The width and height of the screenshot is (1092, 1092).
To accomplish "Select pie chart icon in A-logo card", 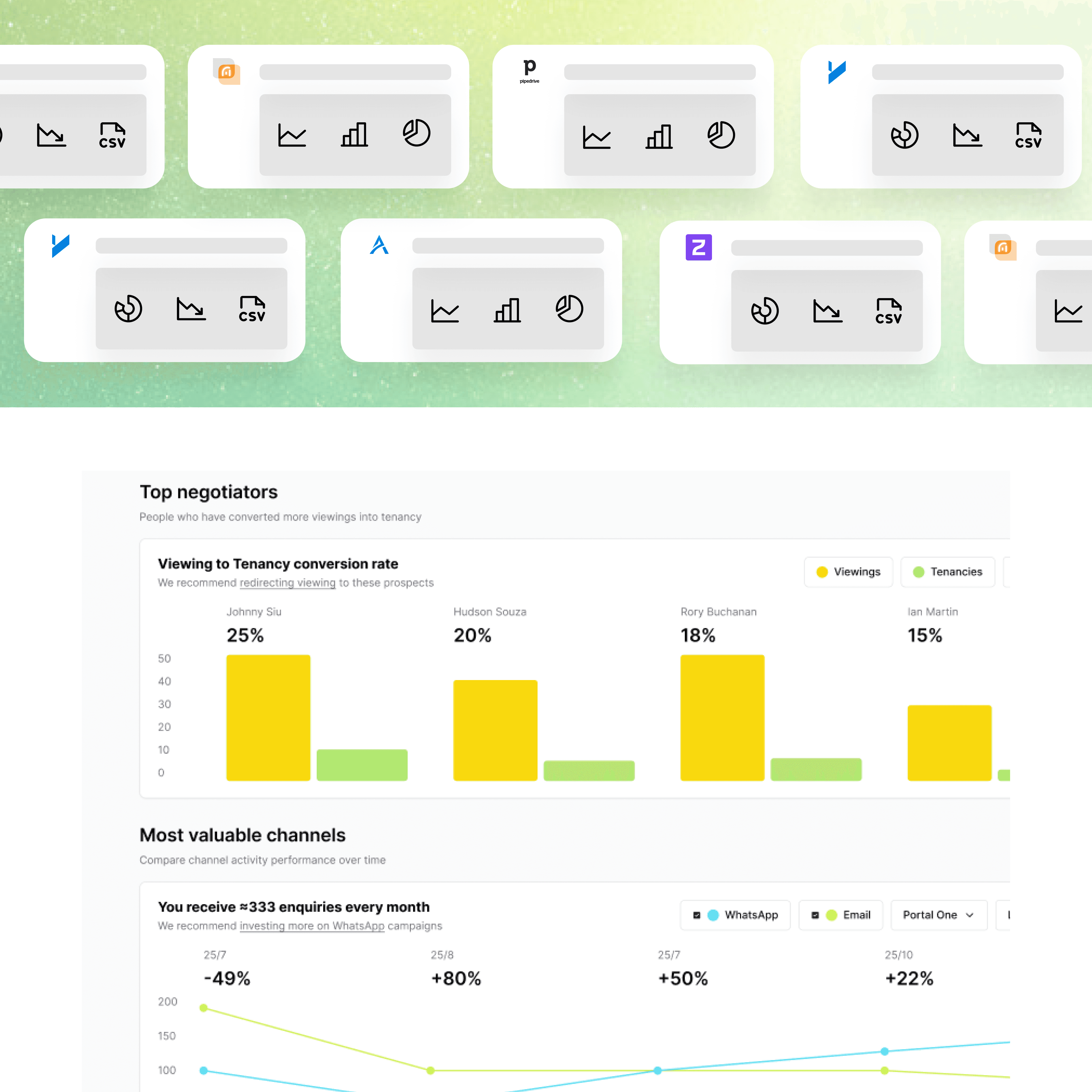I will [x=569, y=308].
